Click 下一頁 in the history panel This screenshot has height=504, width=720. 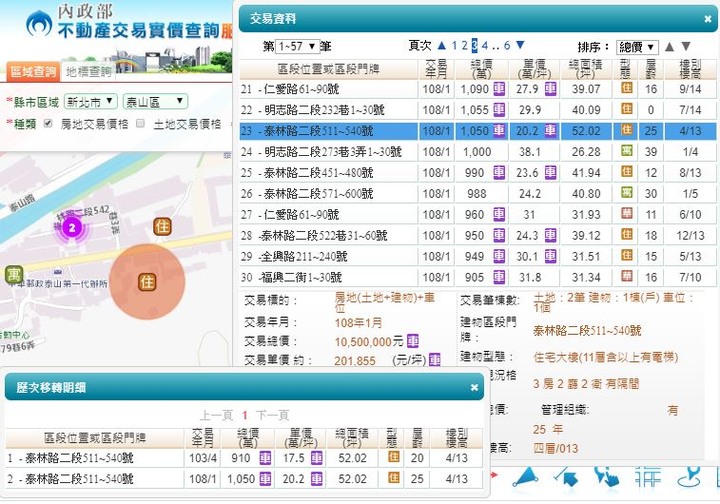coord(272,415)
